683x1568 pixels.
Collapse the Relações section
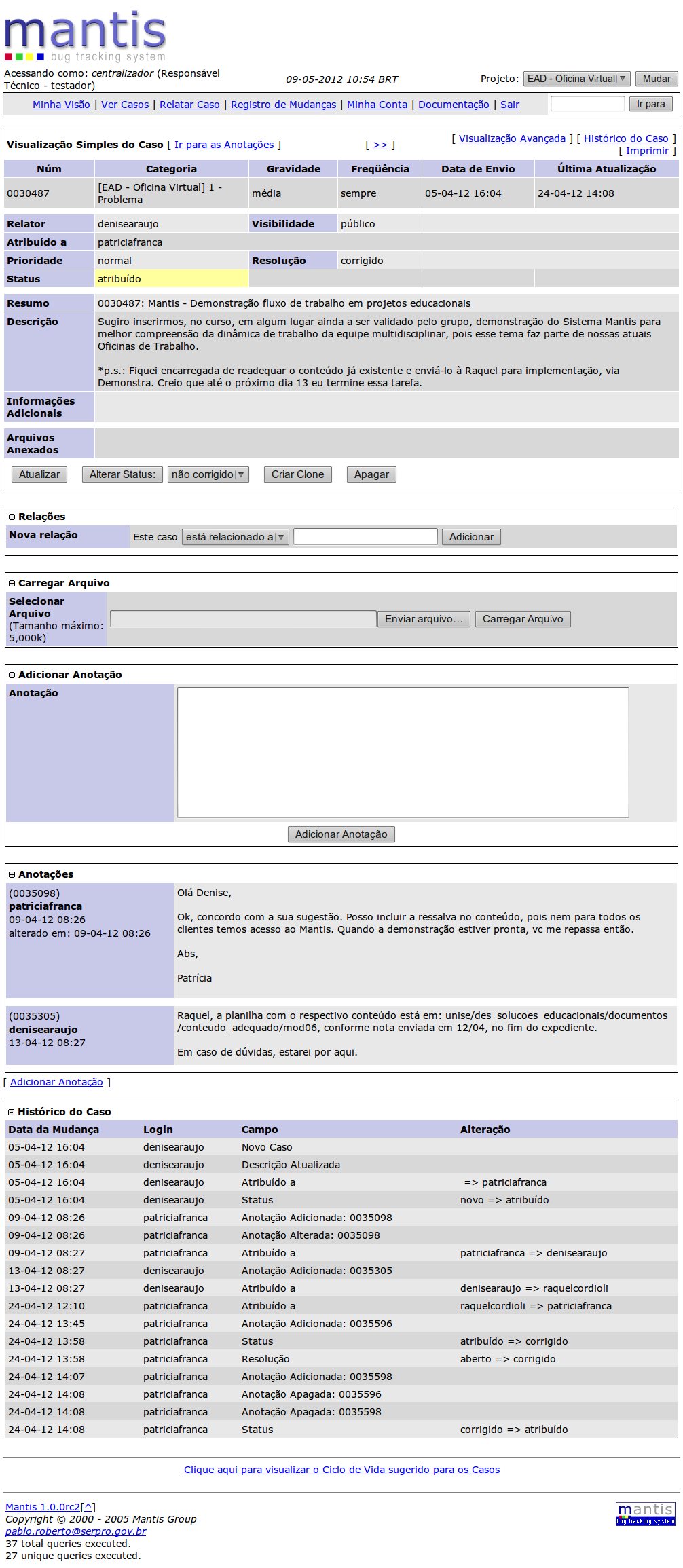pyautogui.click(x=12, y=517)
